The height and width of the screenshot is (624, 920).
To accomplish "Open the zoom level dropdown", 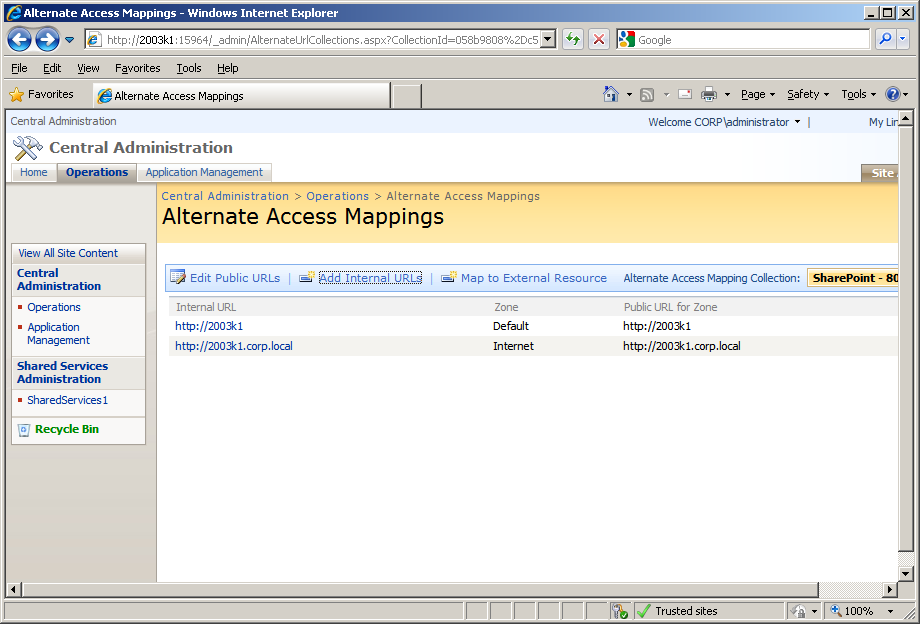I will coord(889,610).
